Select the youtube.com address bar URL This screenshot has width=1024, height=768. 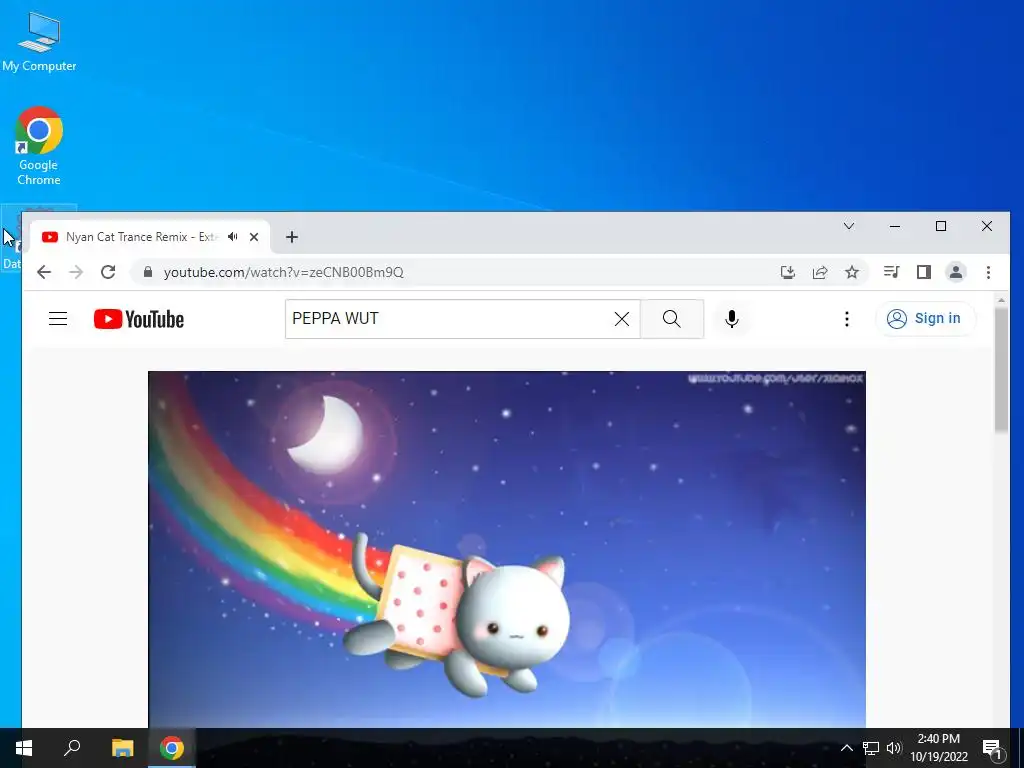click(x=283, y=272)
